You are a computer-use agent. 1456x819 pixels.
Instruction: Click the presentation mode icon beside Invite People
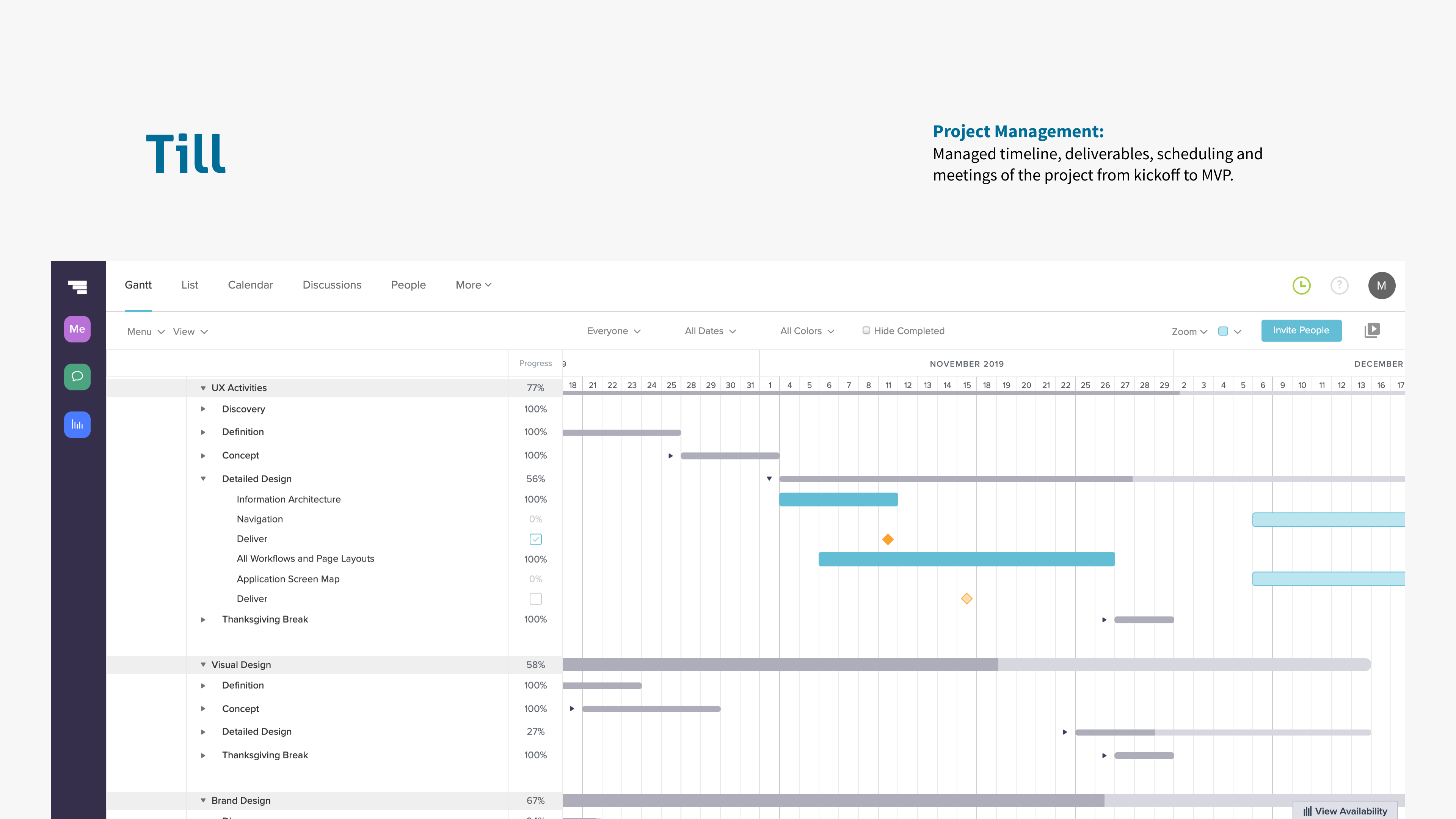pyautogui.click(x=1372, y=330)
